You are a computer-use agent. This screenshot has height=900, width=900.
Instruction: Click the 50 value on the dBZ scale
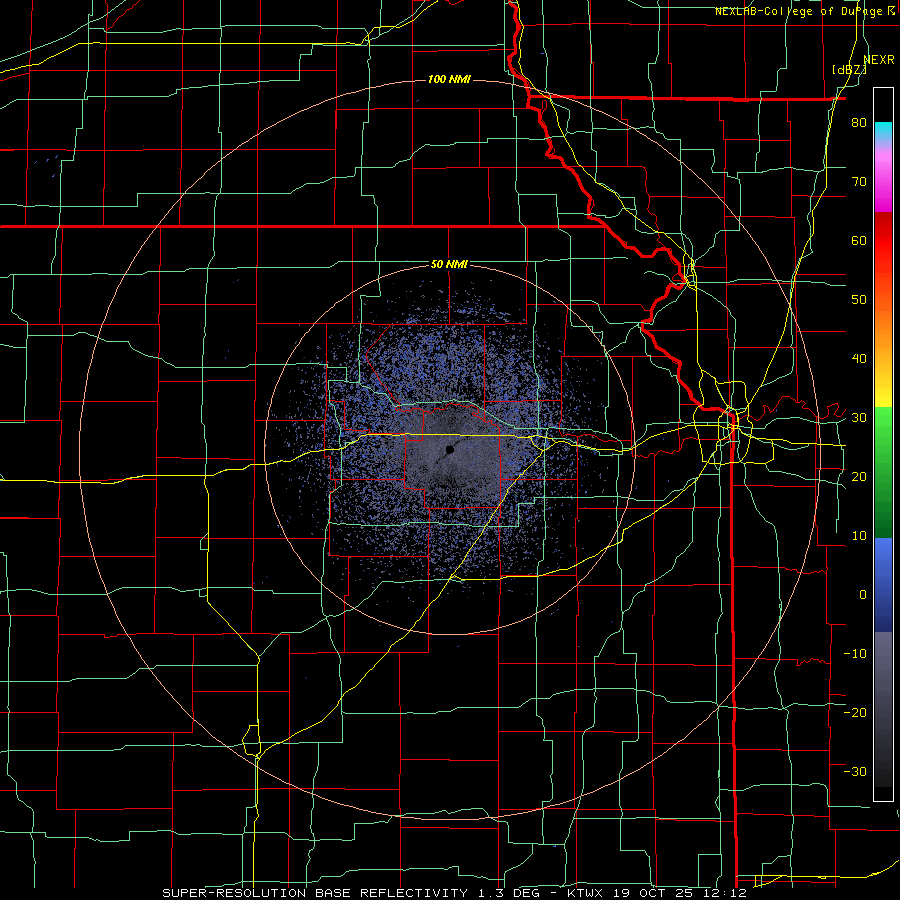(859, 300)
